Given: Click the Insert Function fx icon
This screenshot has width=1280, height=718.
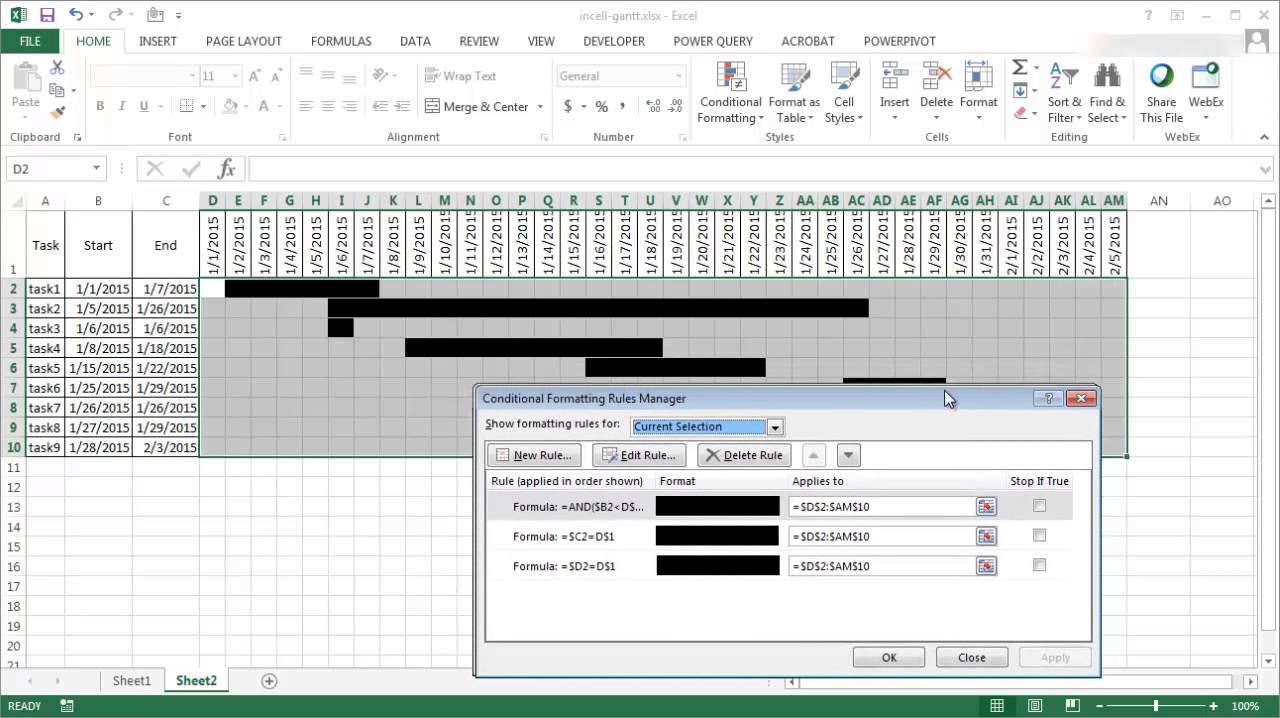Looking at the screenshot, I should 226,169.
